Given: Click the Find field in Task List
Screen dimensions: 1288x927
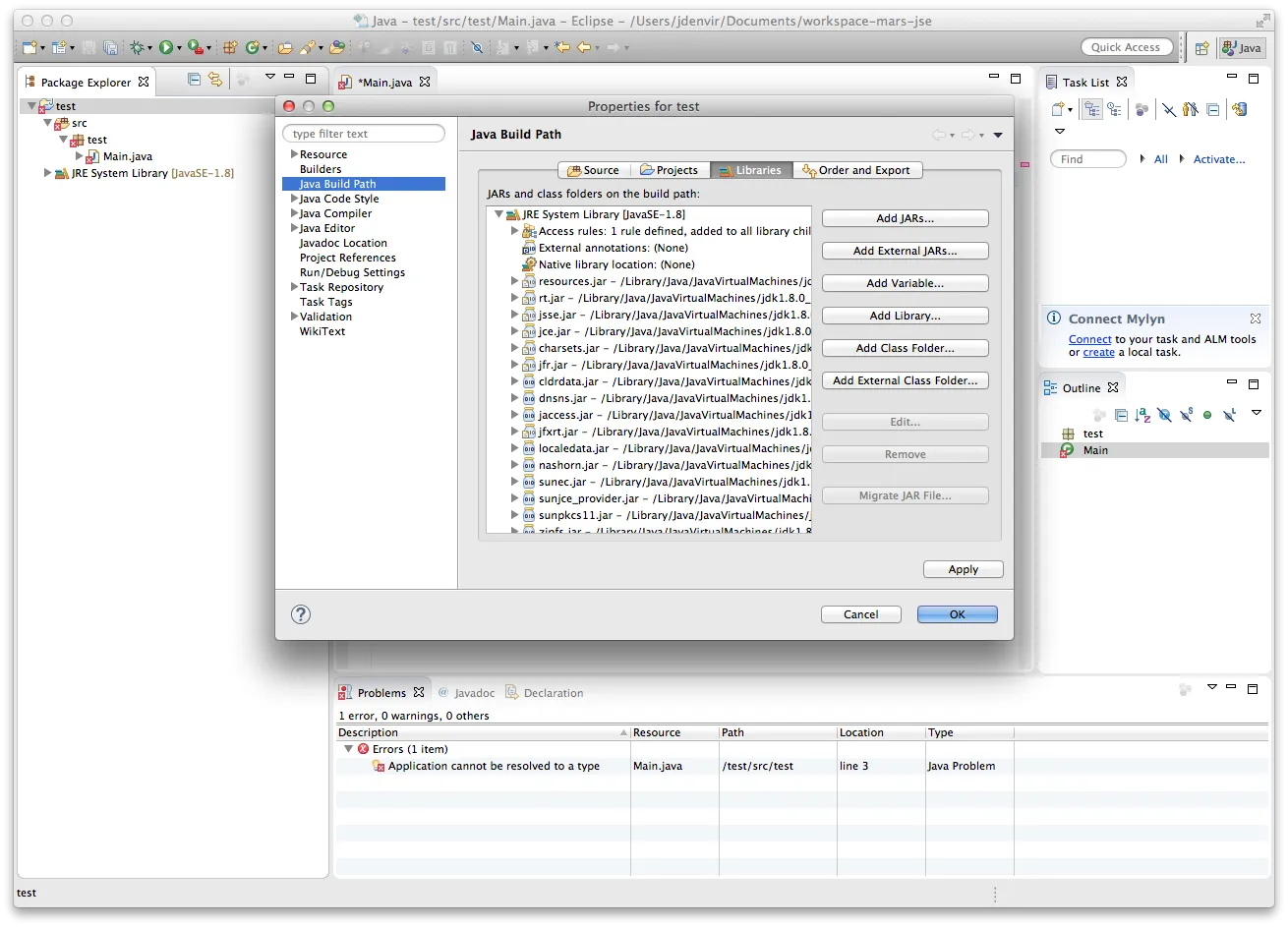Looking at the screenshot, I should pos(1087,159).
